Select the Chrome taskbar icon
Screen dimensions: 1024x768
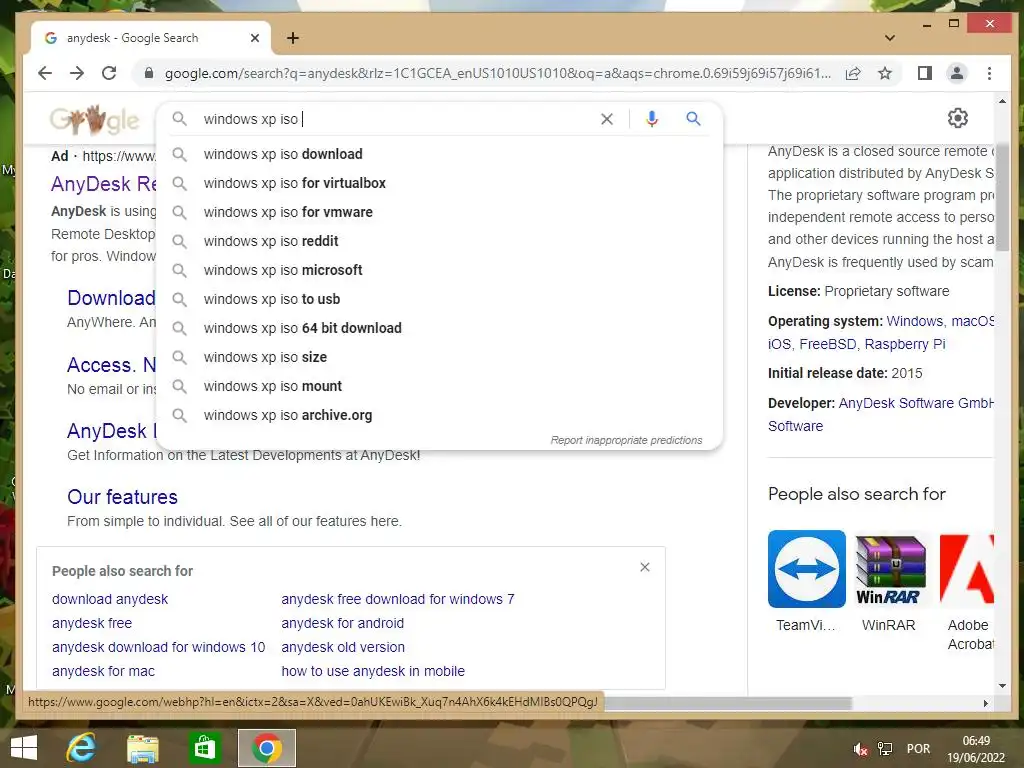point(266,748)
